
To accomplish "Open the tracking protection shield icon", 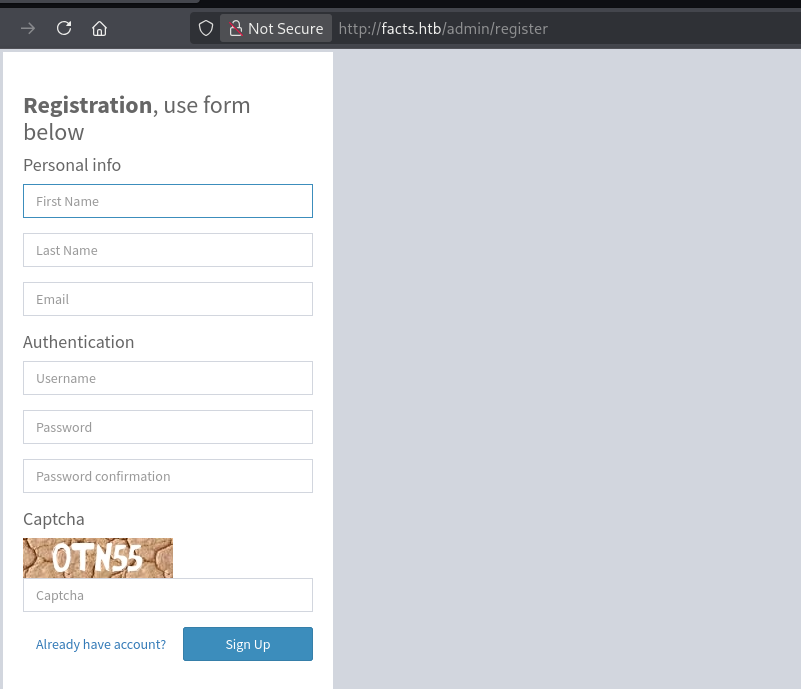I will tap(206, 28).
